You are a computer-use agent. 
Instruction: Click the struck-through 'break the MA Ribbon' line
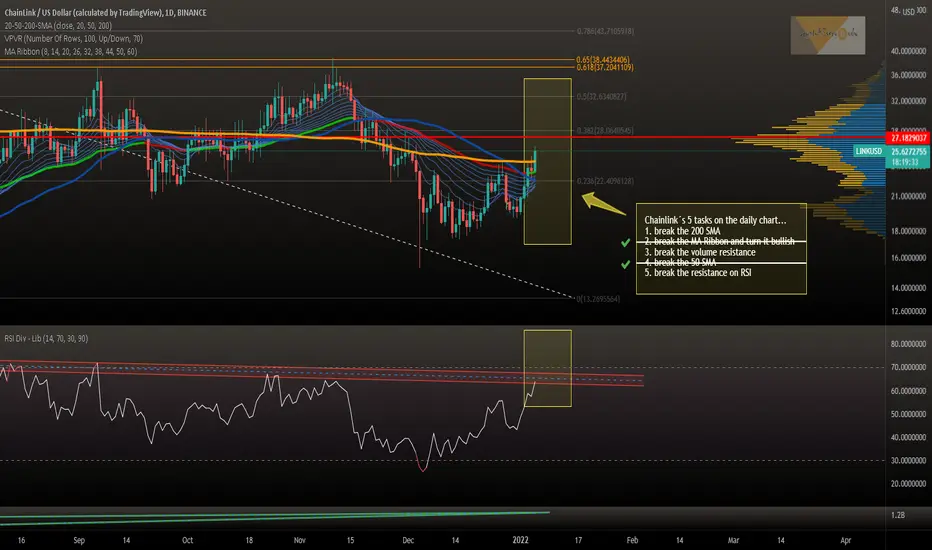coord(719,241)
